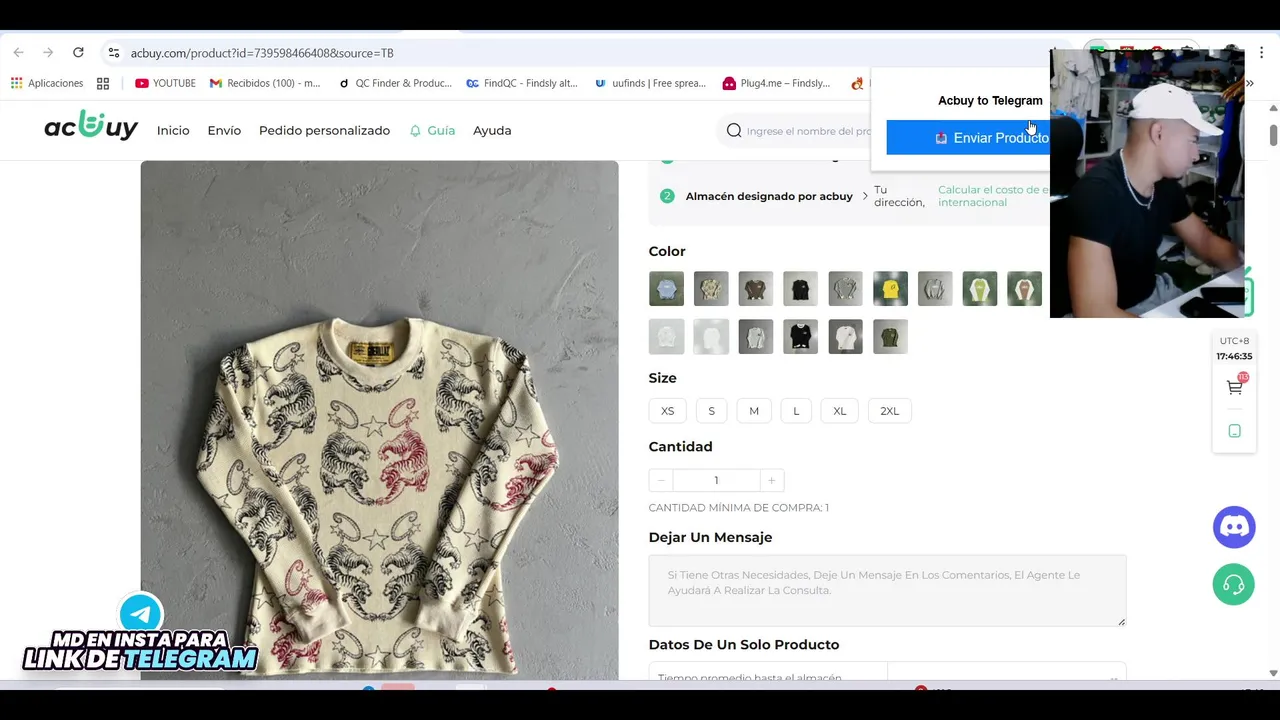1280x720 pixels.
Task: Open the YOUTUBE bookmark
Action: 165,83
